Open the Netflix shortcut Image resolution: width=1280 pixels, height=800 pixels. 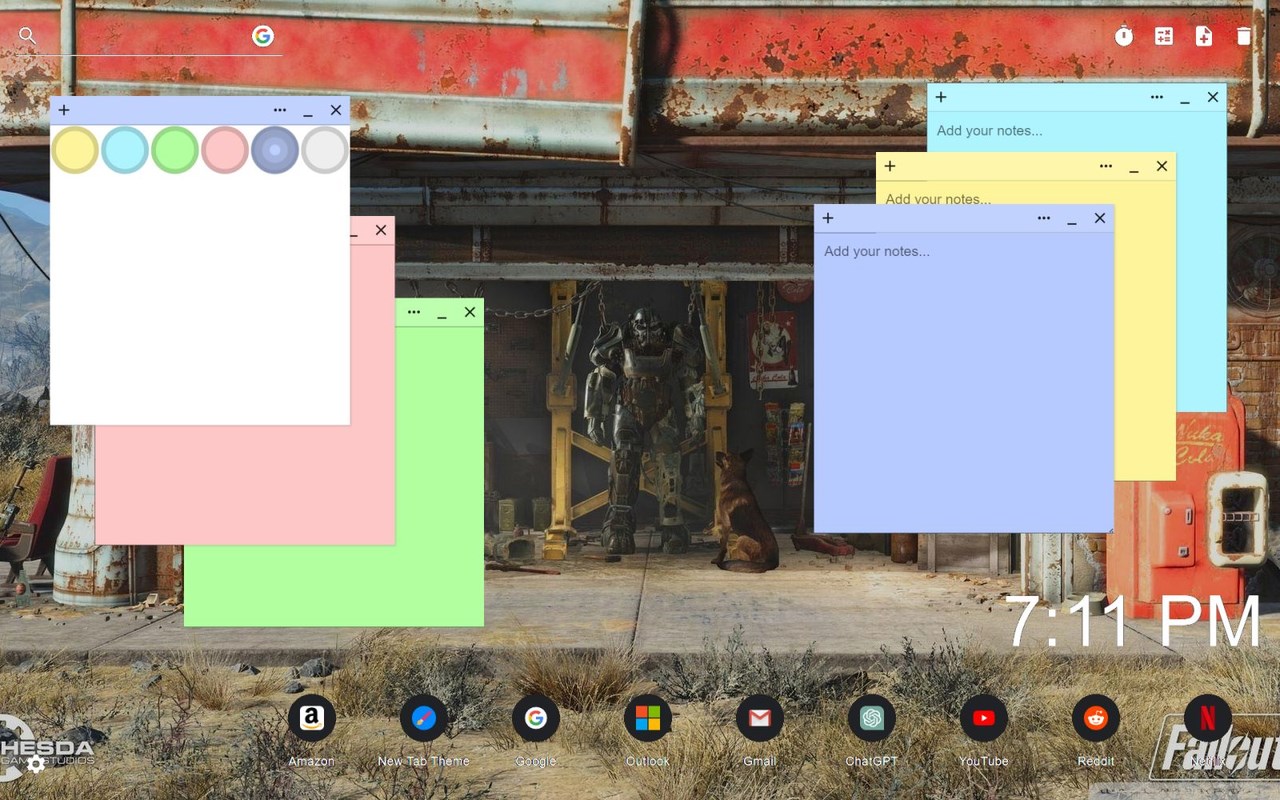[1208, 718]
